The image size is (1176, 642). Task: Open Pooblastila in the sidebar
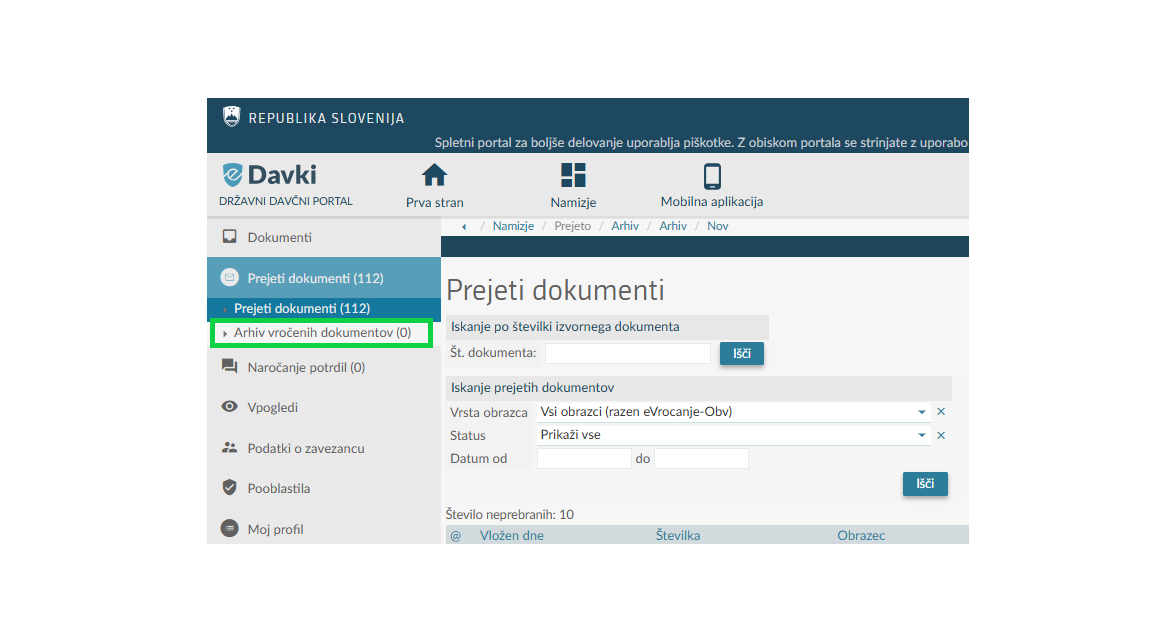coord(324,488)
